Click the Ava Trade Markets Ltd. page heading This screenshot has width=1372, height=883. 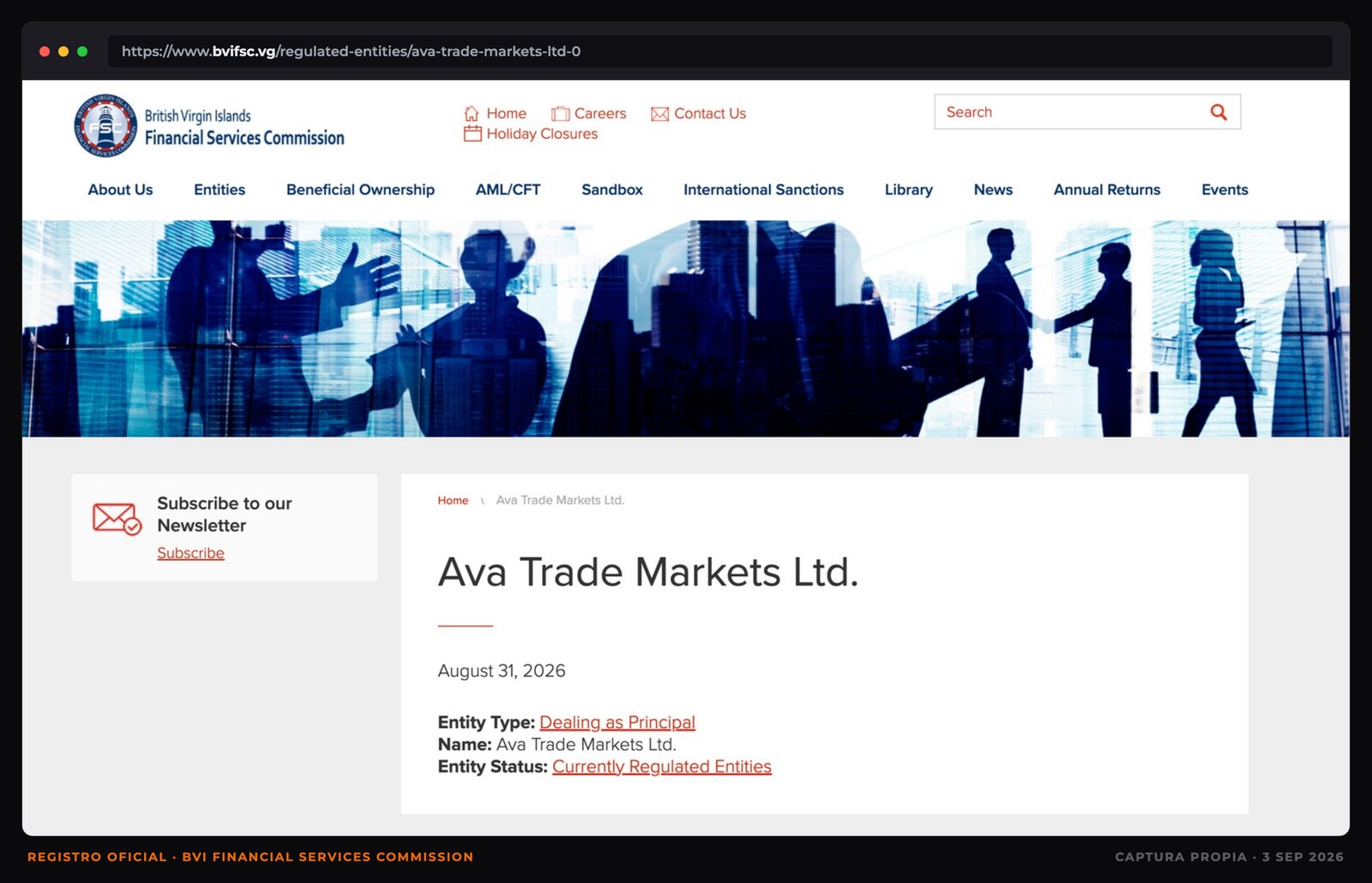647,572
